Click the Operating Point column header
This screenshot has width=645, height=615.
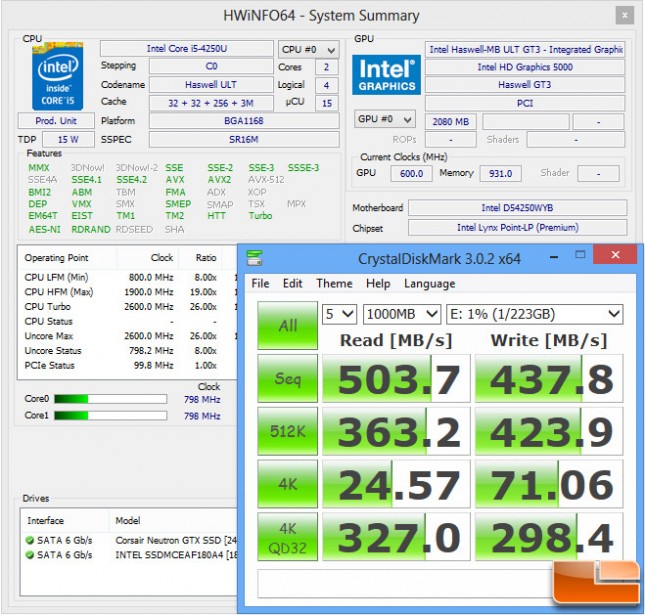[x=67, y=258]
